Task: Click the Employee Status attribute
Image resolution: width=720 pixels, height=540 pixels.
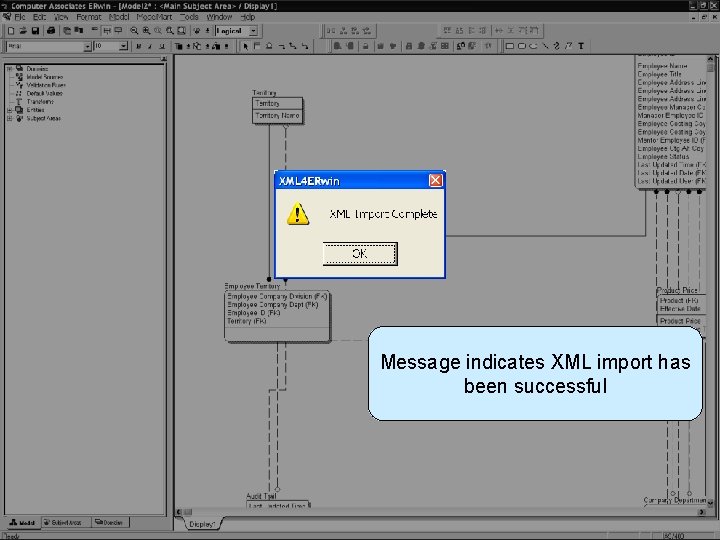Action: [x=663, y=157]
